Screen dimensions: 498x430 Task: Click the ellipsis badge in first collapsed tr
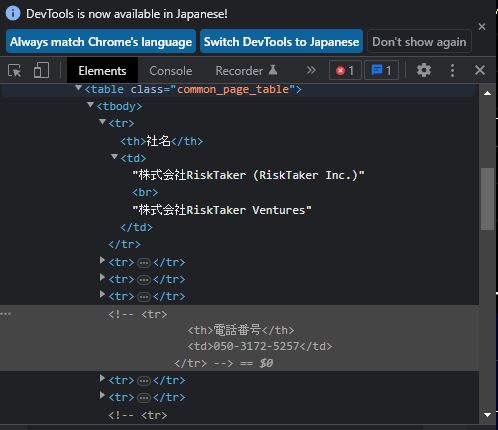pyautogui.click(x=144, y=263)
